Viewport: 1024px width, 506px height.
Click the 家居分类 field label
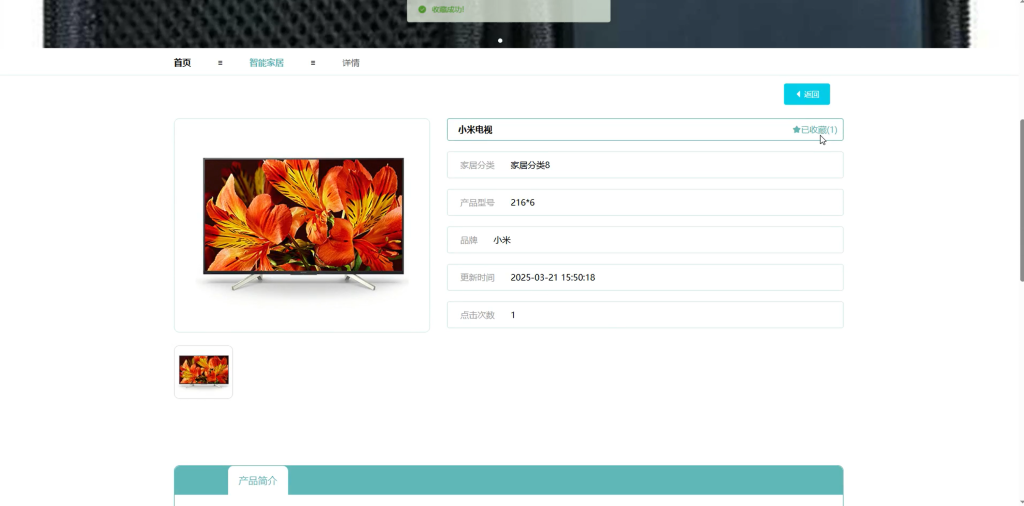(477, 165)
